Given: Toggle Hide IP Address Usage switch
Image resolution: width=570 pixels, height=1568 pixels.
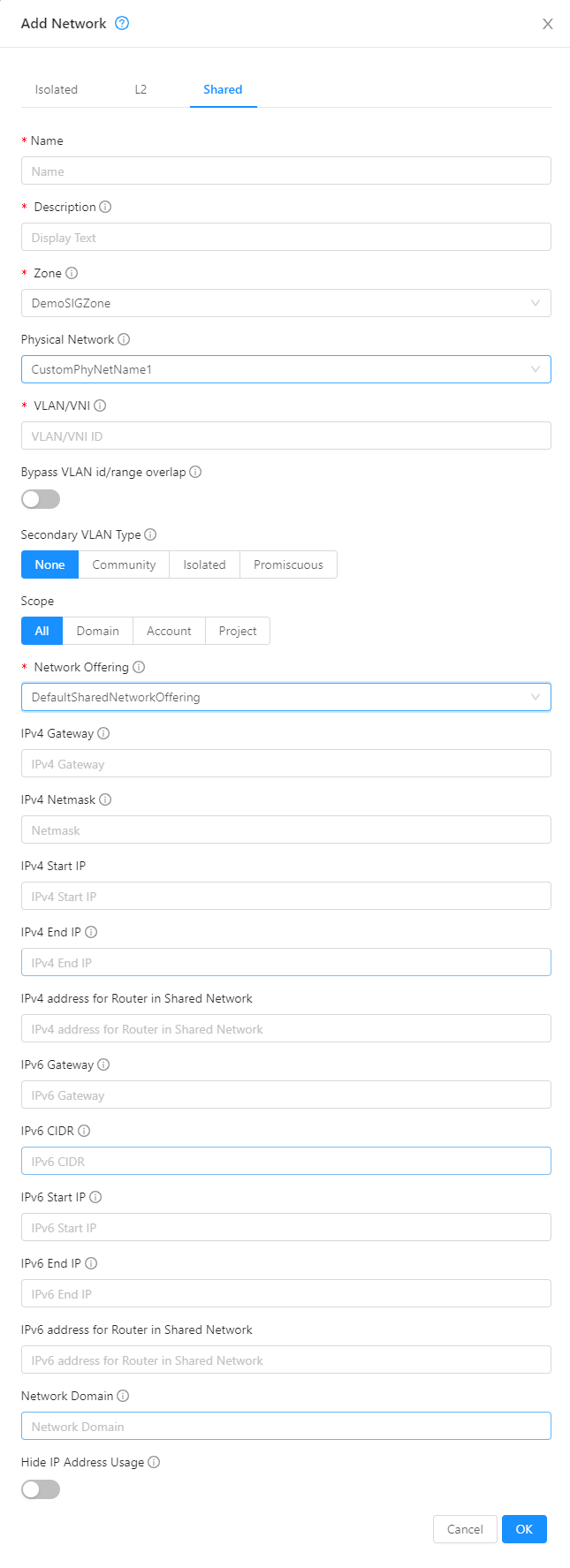Looking at the screenshot, I should click(41, 1489).
